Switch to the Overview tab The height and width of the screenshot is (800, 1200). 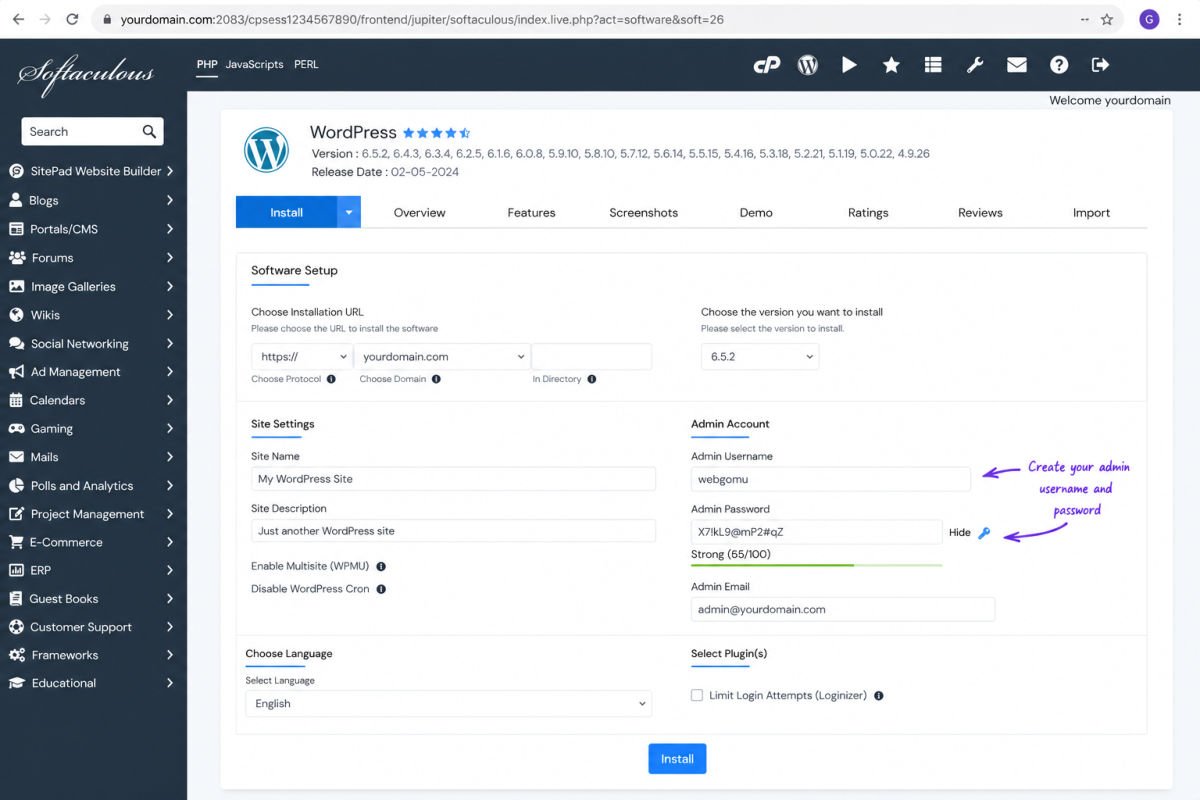pyautogui.click(x=420, y=213)
